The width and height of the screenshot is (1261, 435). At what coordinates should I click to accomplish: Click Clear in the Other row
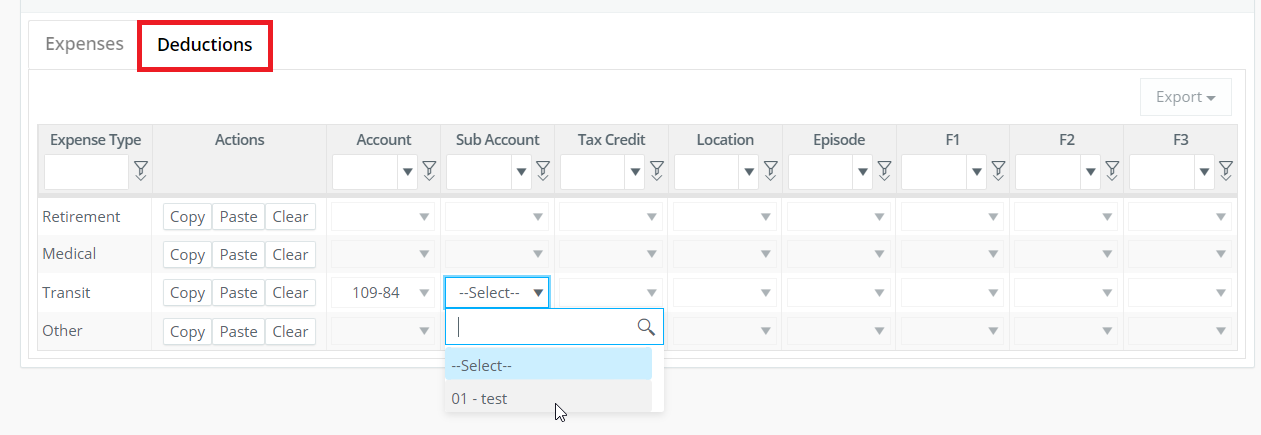pyautogui.click(x=290, y=331)
